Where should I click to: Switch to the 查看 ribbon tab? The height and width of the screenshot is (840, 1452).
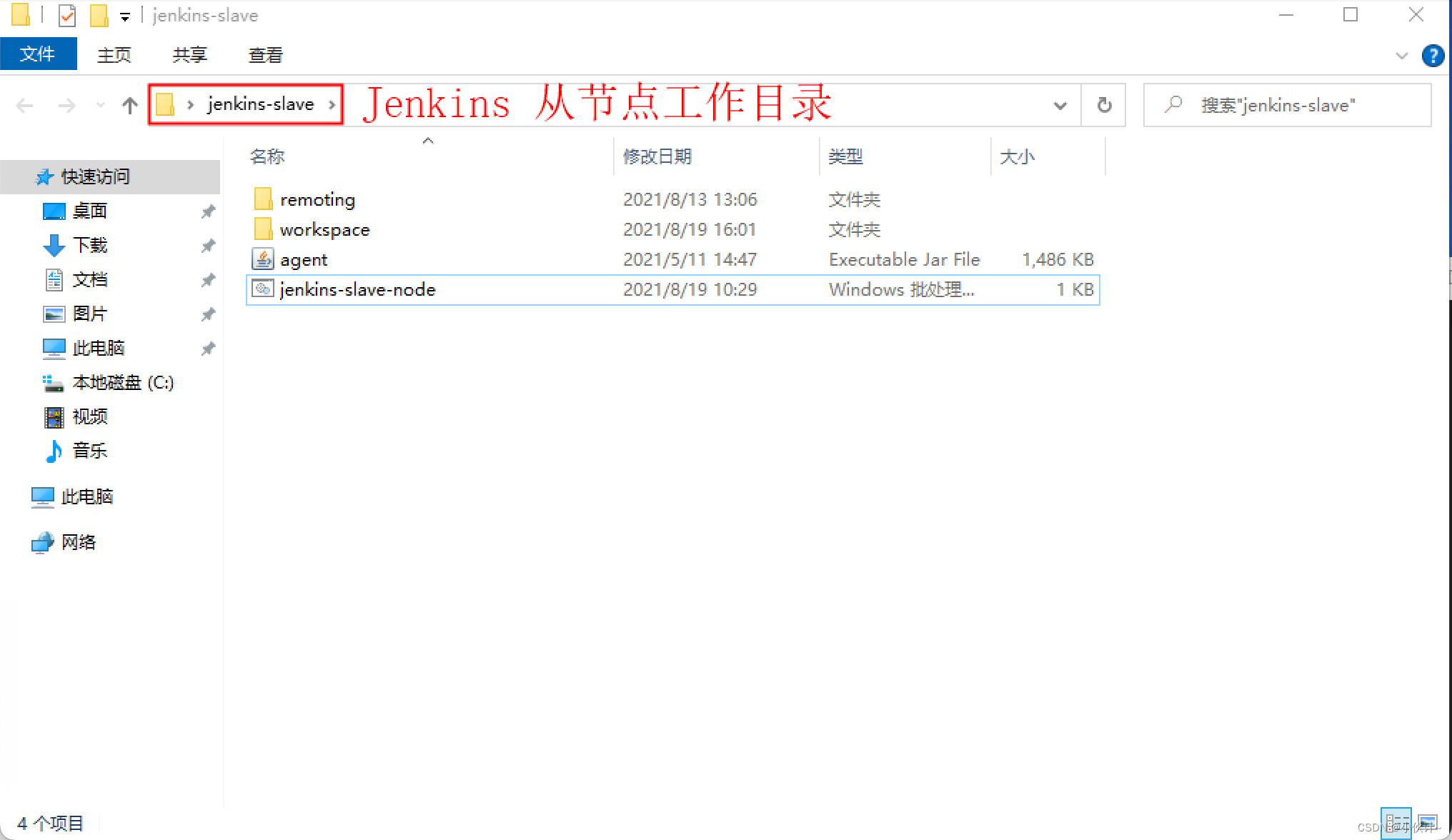266,55
